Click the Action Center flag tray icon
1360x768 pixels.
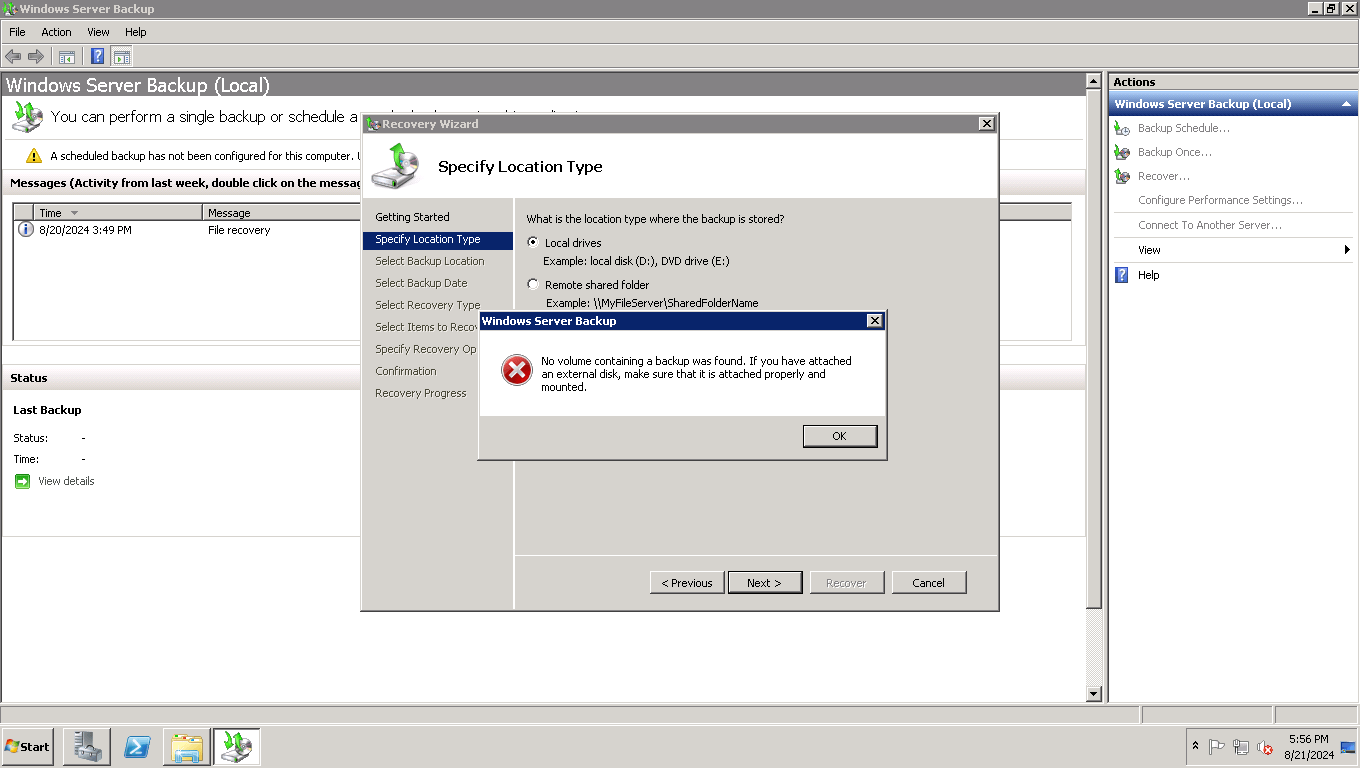click(x=1217, y=746)
